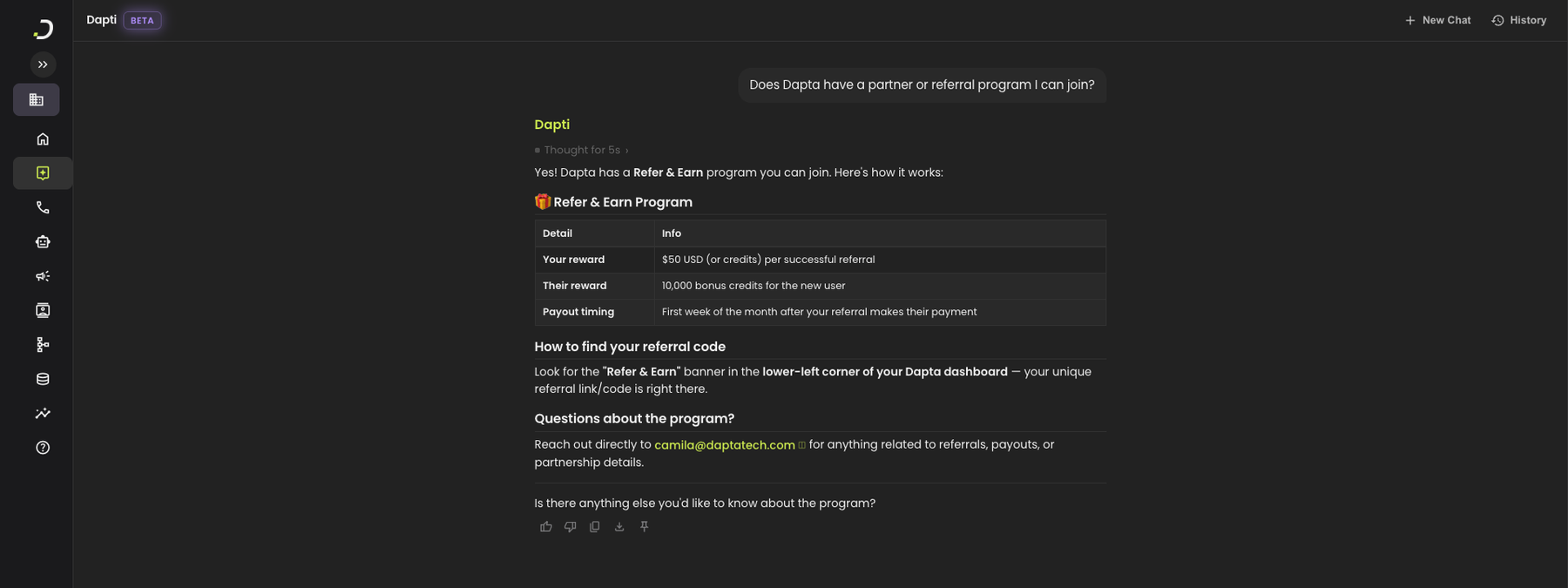Viewport: 1568px width, 588px height.
Task: Open the analytics line chart icon
Action: 43,414
